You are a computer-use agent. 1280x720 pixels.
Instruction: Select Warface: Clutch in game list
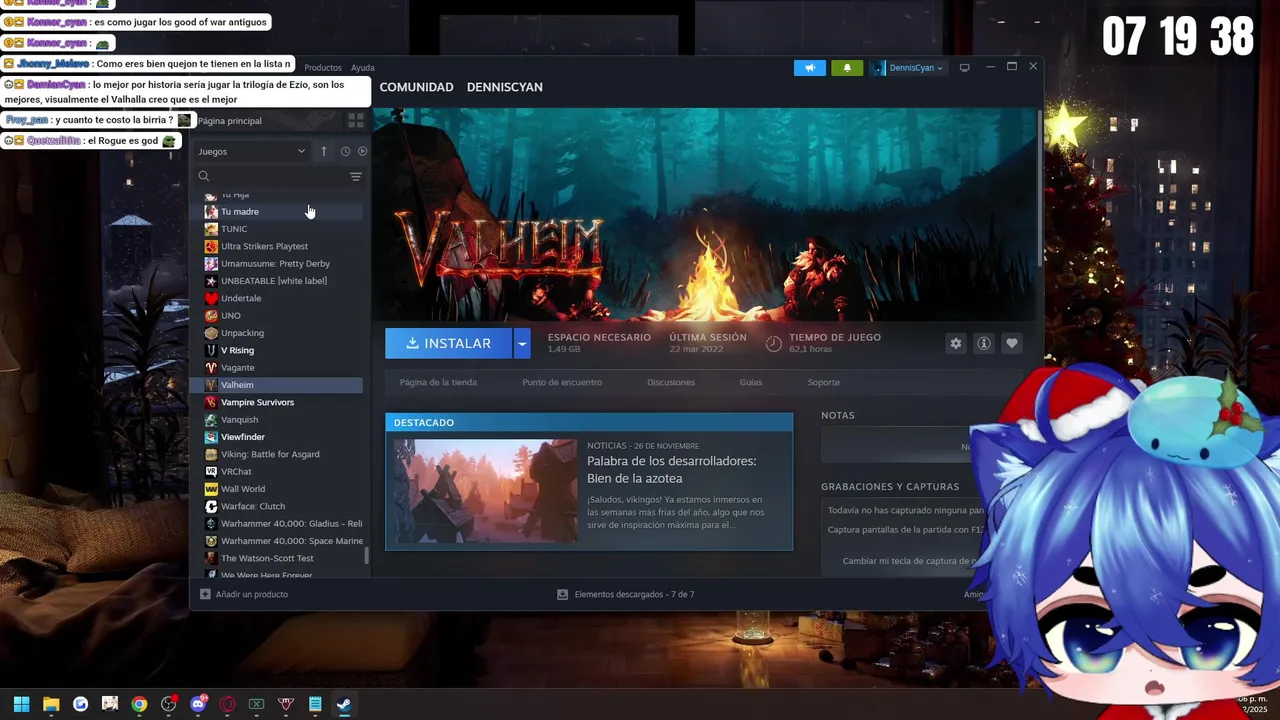point(276,506)
